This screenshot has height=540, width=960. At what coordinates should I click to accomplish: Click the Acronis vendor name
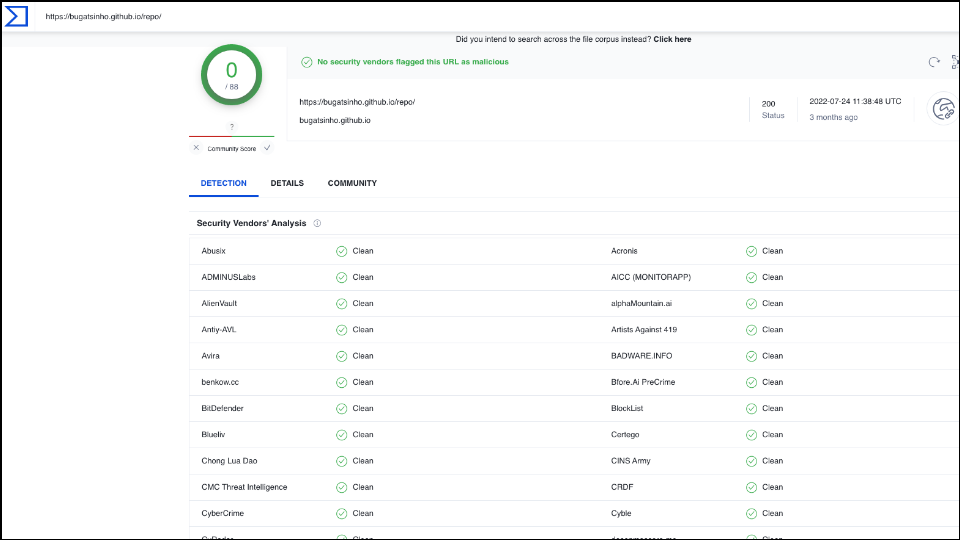pos(624,251)
